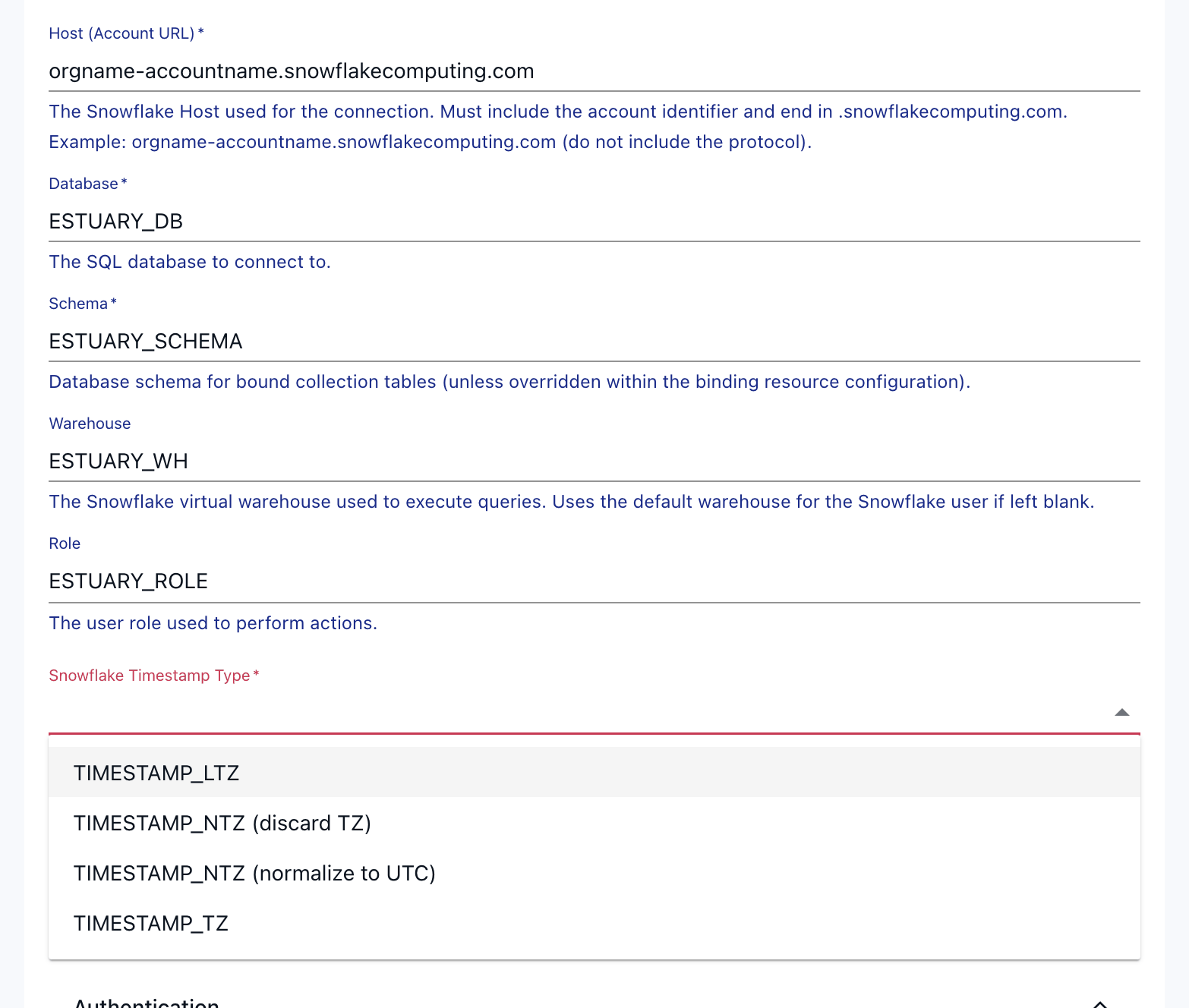Image resolution: width=1189 pixels, height=1008 pixels.
Task: Click the Snowflake Timestamp Type label
Action: (154, 676)
